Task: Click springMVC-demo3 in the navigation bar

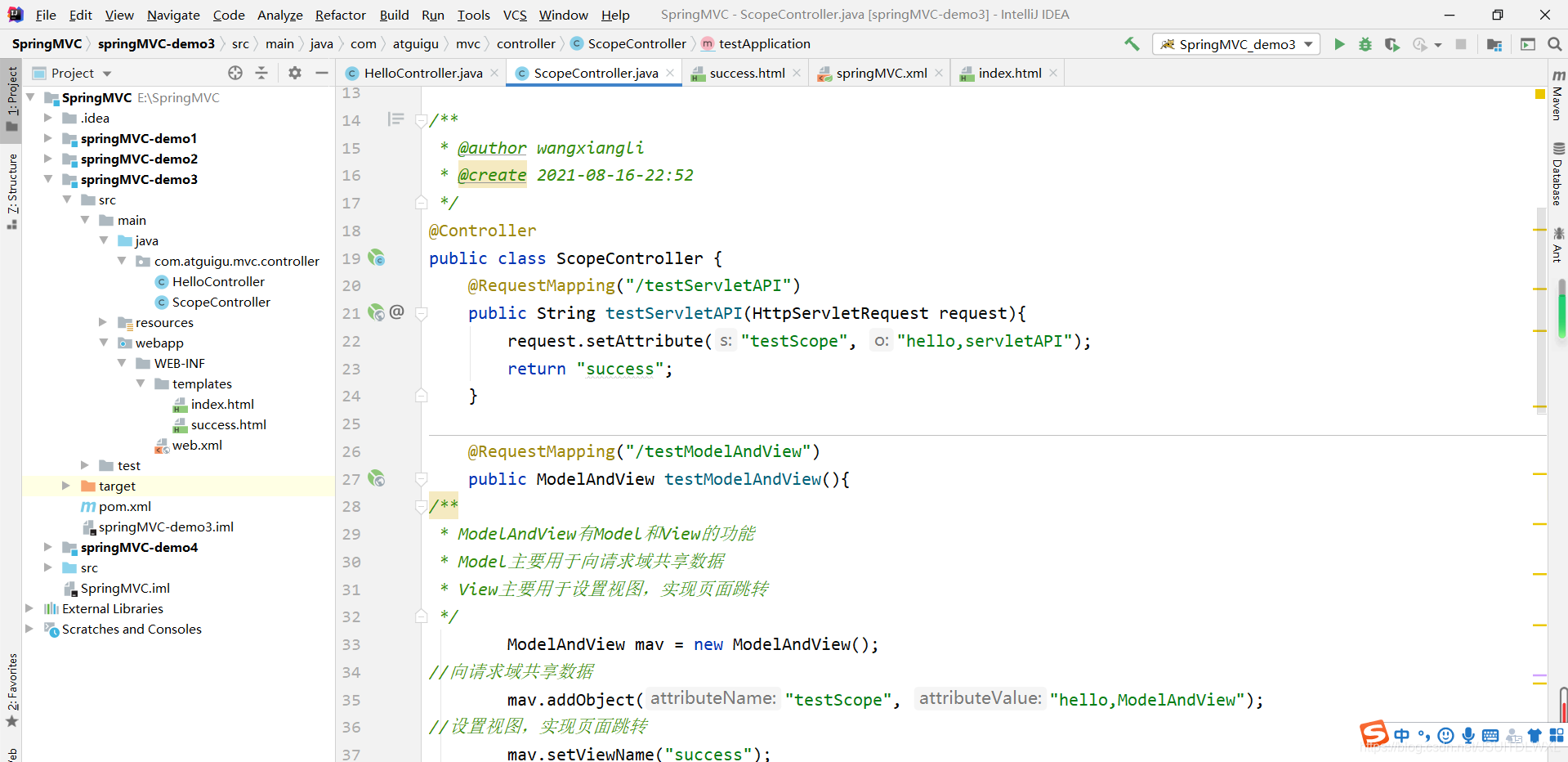Action: coord(156,44)
